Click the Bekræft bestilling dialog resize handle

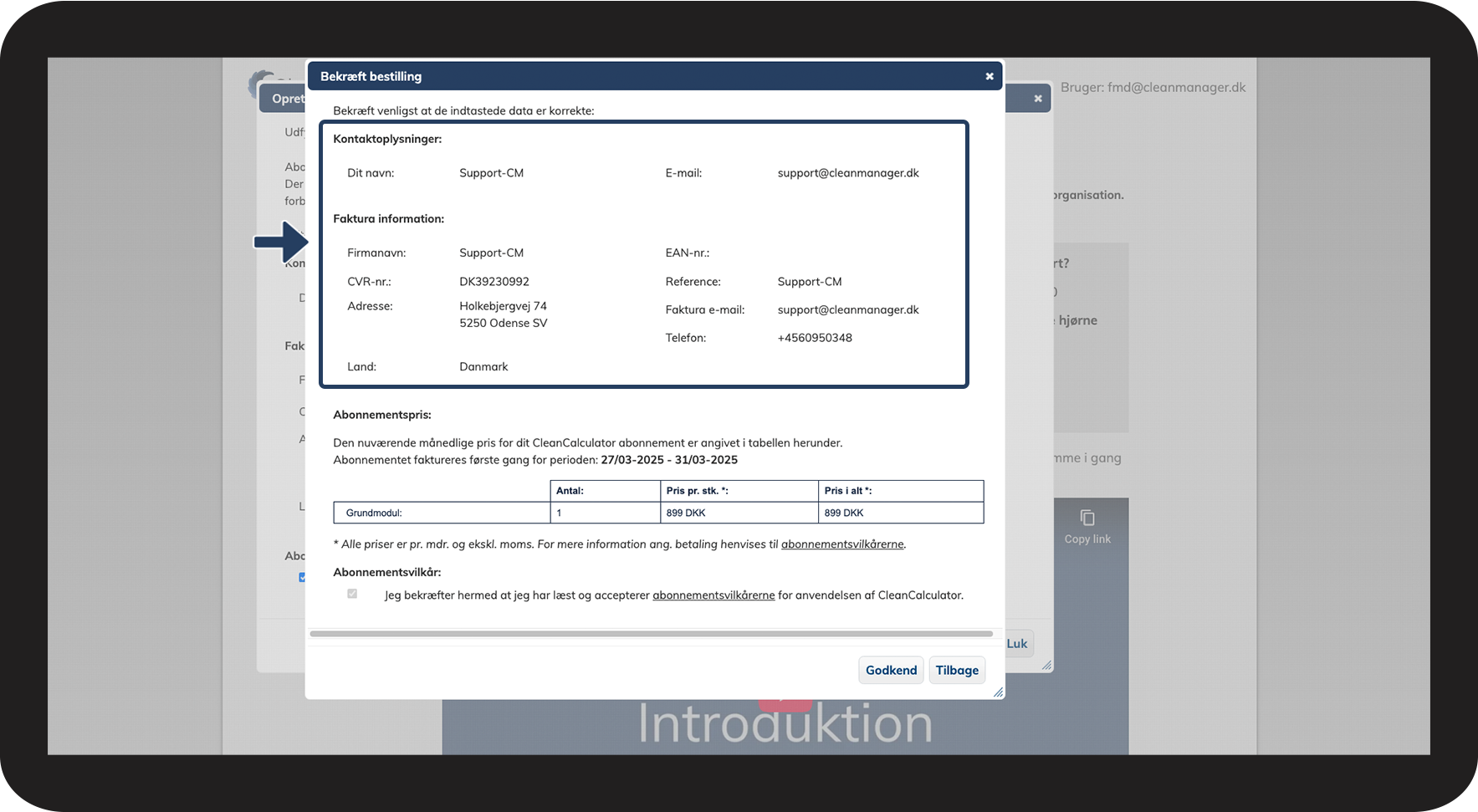(x=997, y=692)
